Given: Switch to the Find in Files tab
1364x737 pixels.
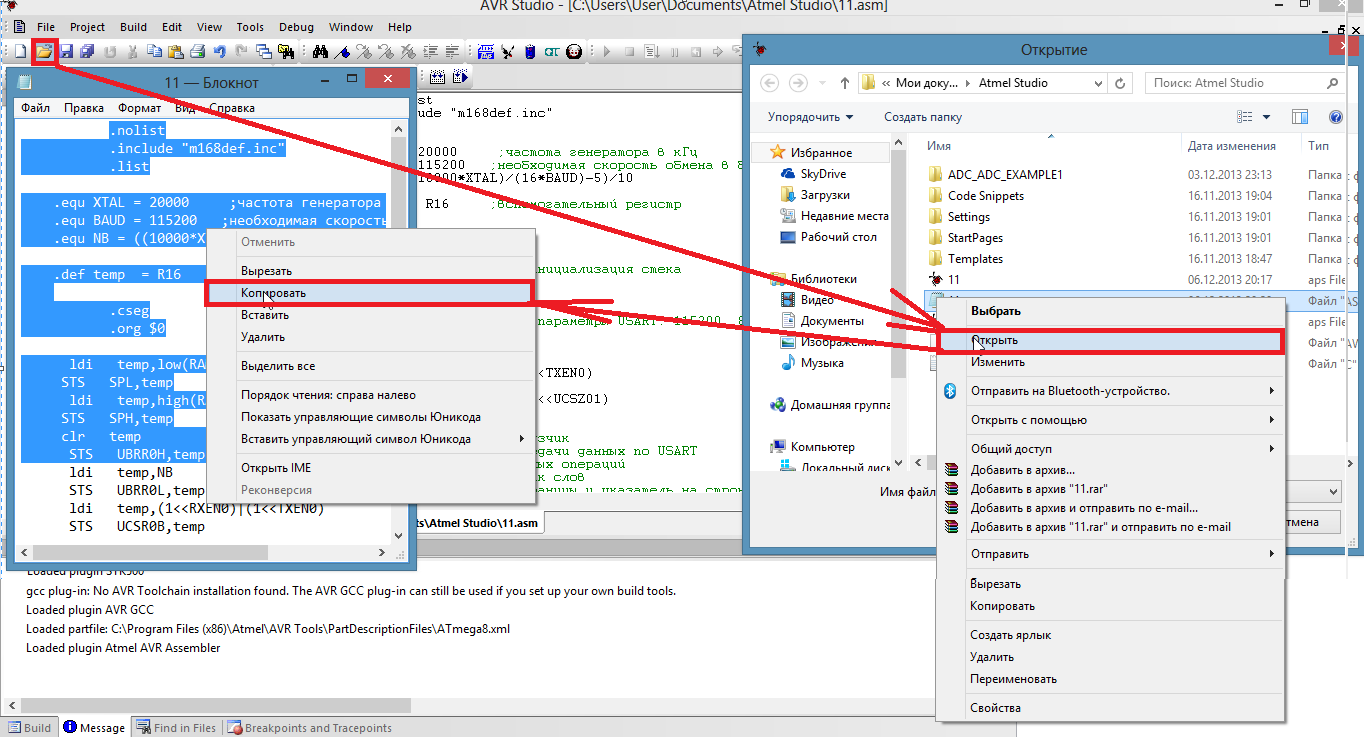Looking at the screenshot, I should (176, 728).
